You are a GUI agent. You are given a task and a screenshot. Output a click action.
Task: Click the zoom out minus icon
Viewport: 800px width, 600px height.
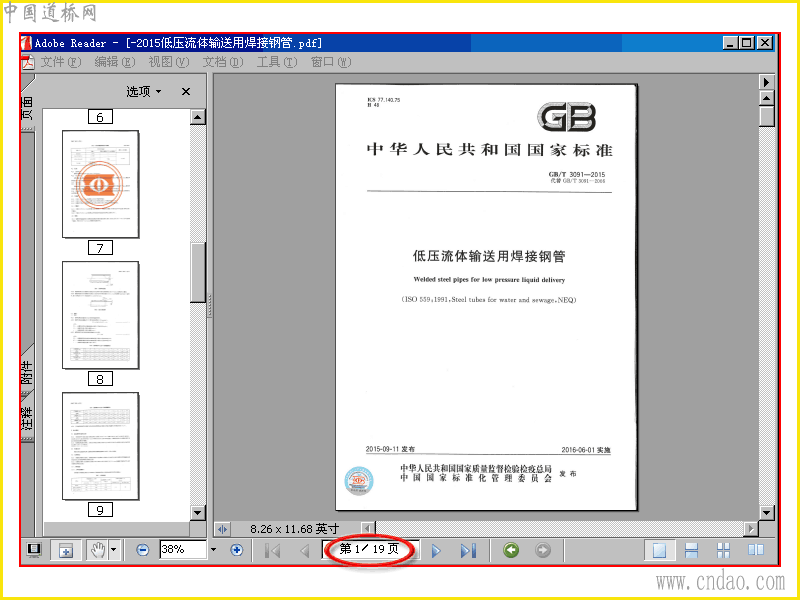click(142, 550)
